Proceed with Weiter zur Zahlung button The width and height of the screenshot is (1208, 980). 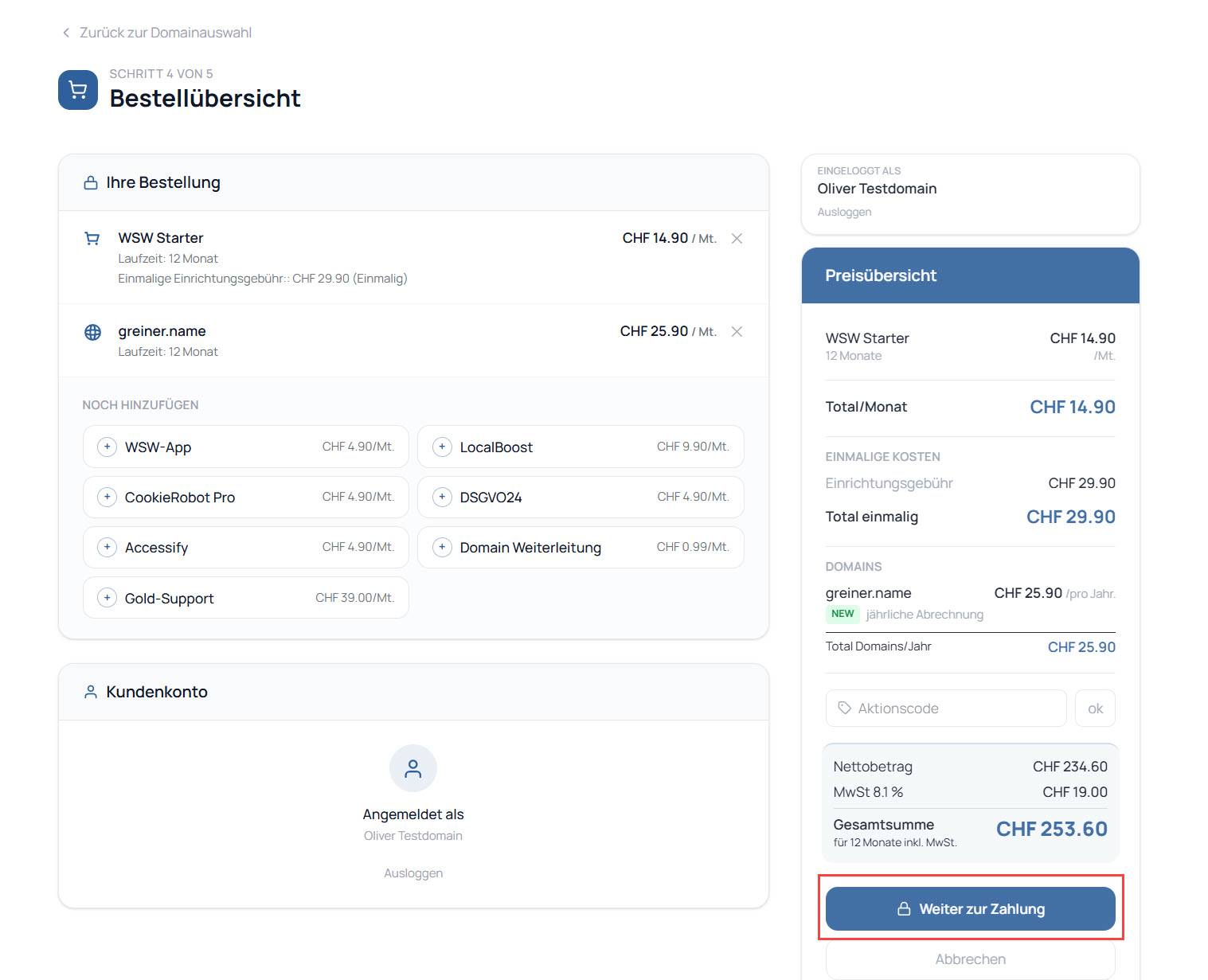click(x=970, y=909)
